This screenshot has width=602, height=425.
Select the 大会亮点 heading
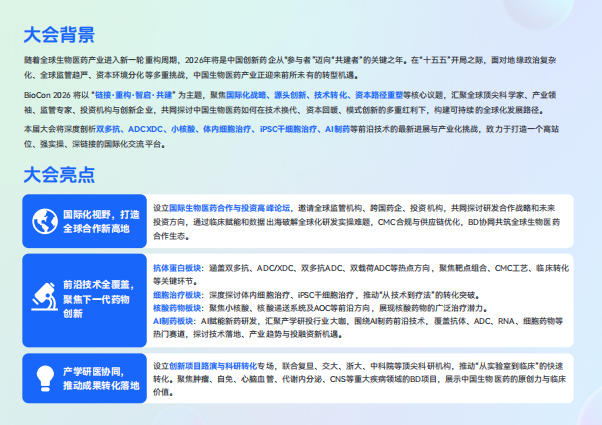point(59,175)
